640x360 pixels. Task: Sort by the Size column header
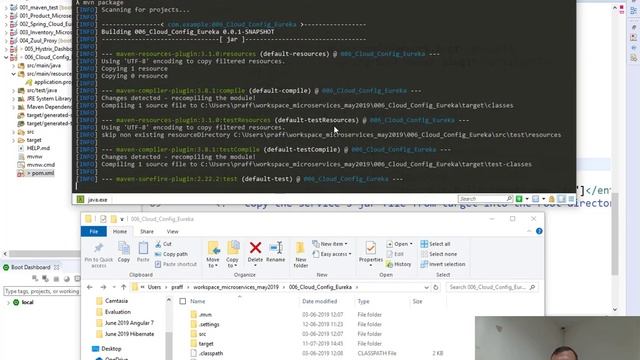[x=417, y=301]
